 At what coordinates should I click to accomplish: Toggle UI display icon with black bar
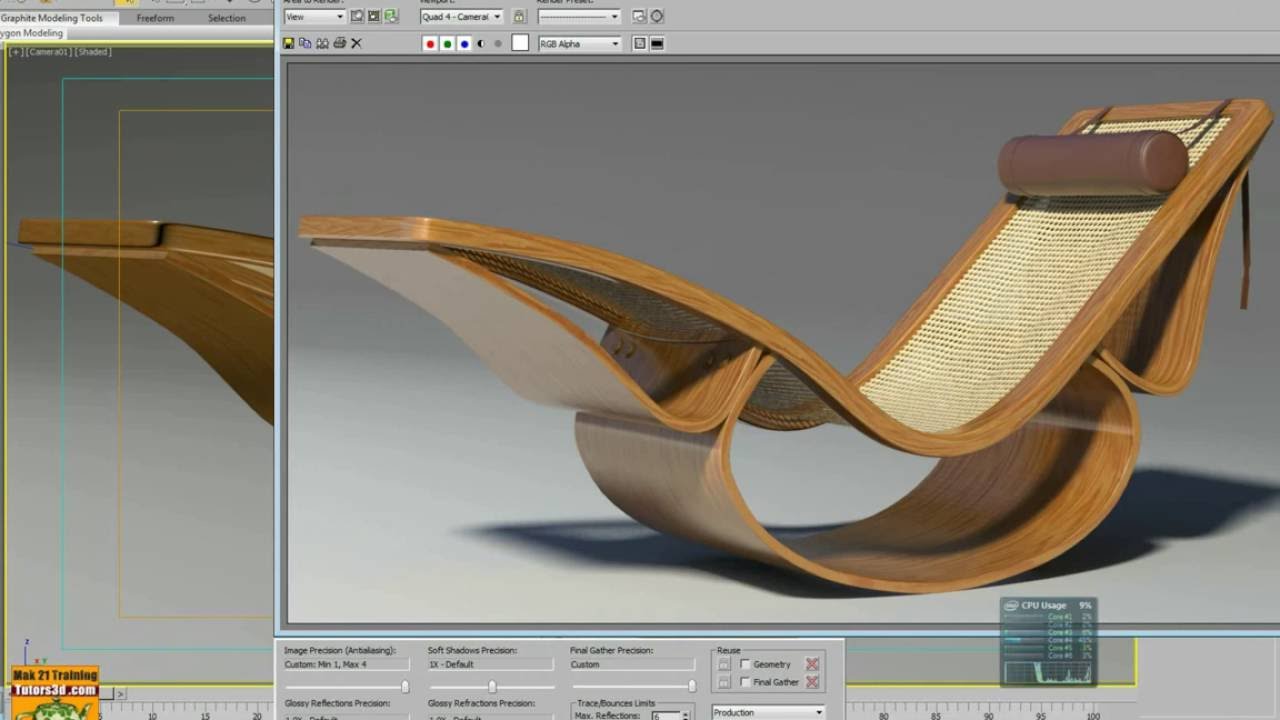657,43
